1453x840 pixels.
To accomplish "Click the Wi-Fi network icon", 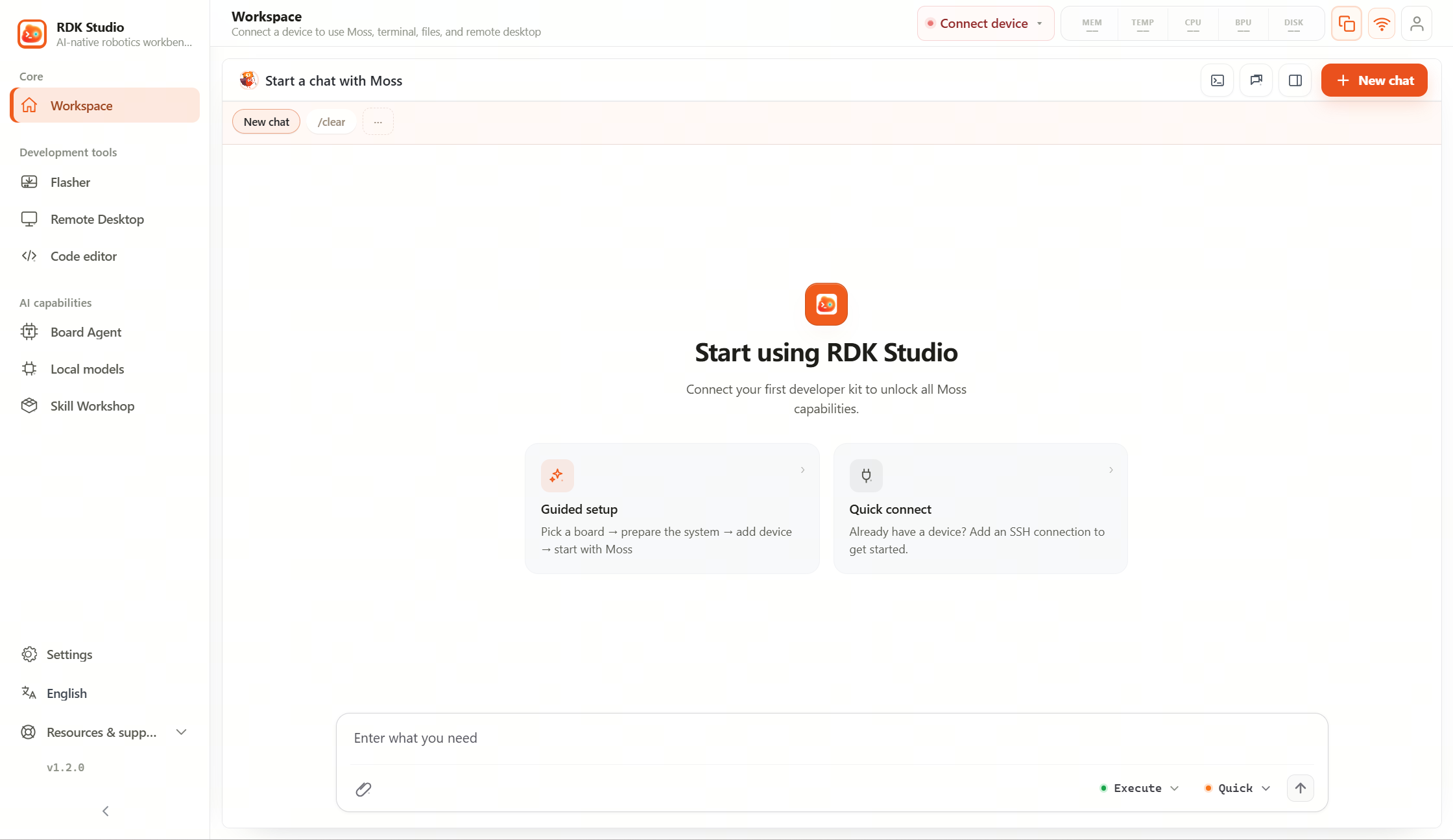I will [1382, 24].
